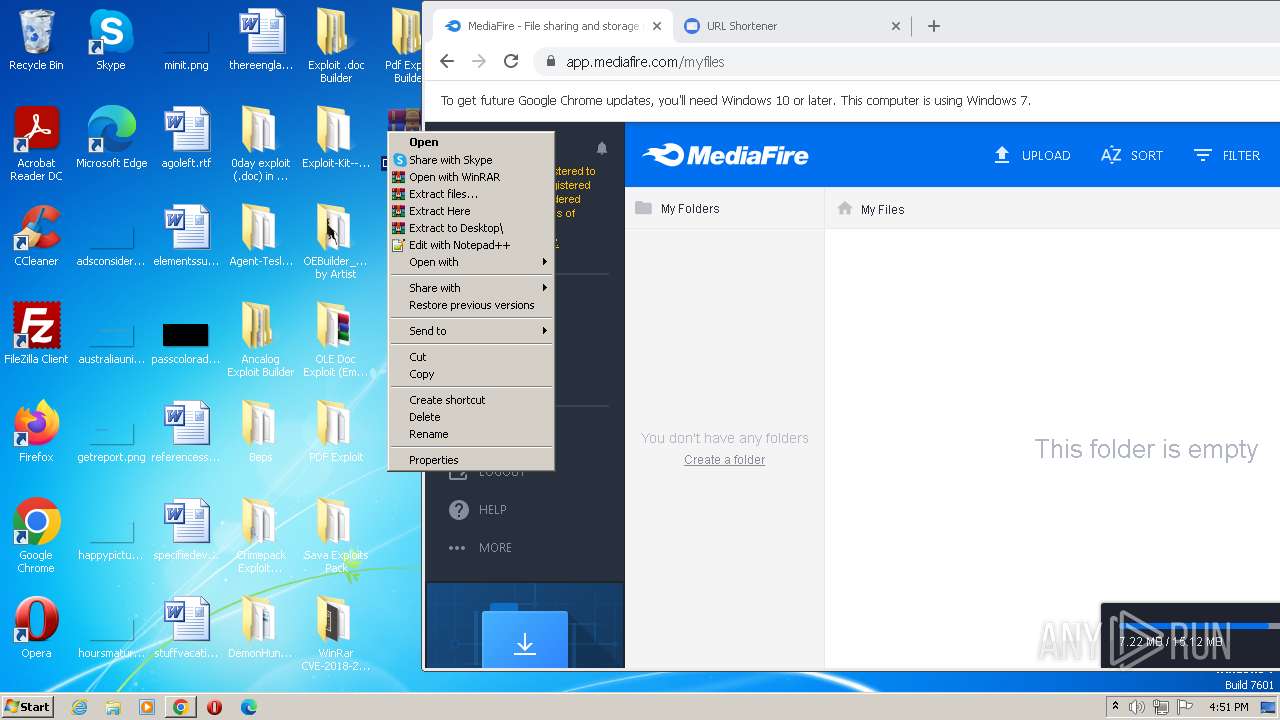Open Acrobat Reader DC shortcut
Viewport: 1280px width, 720px height.
[36, 144]
